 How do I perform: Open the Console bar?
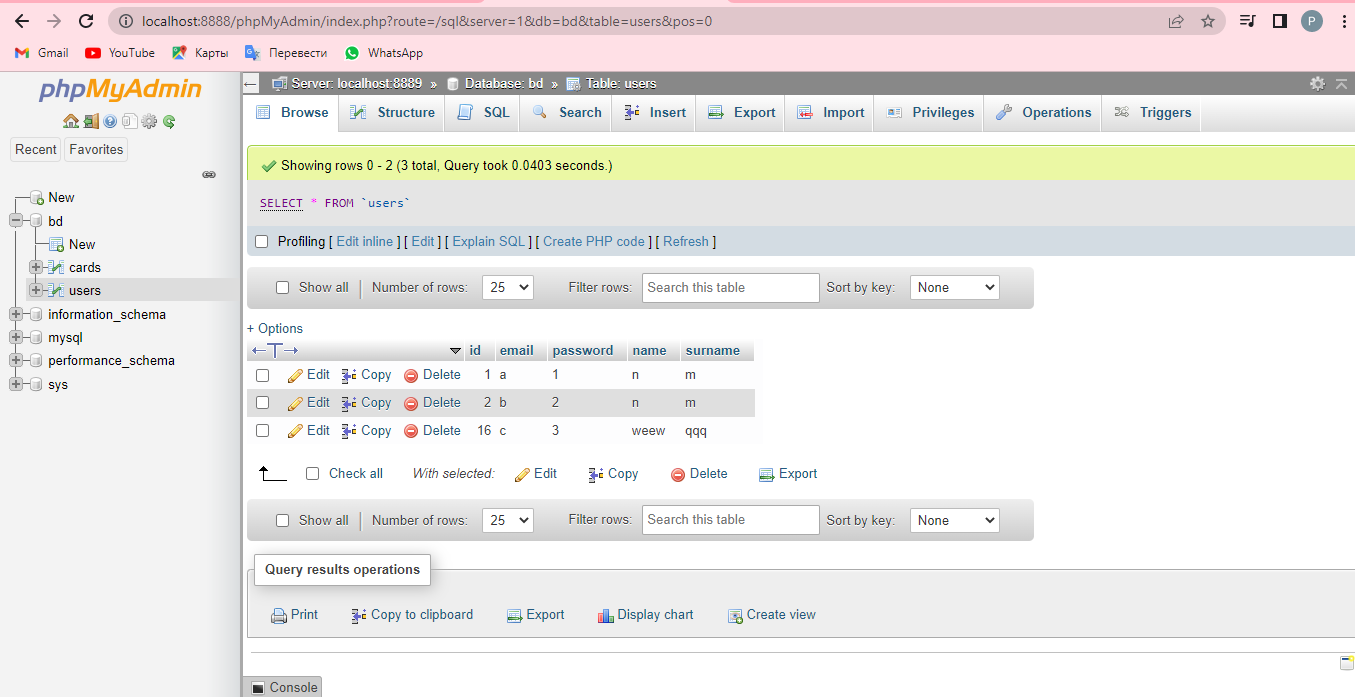tap(283, 687)
